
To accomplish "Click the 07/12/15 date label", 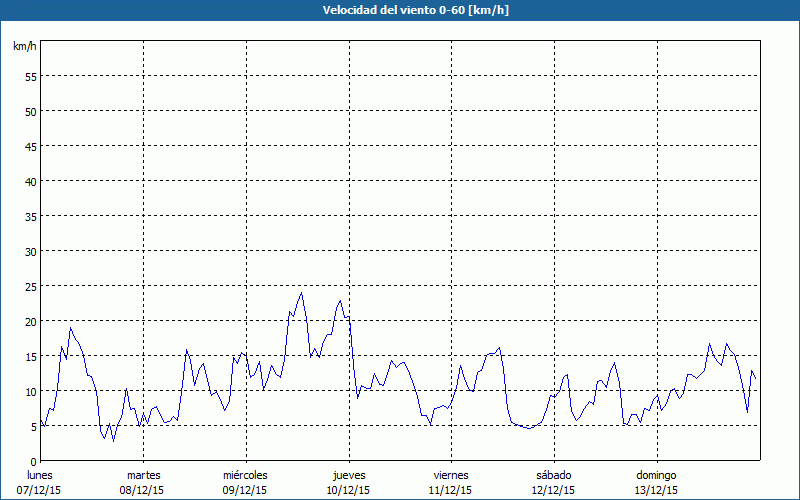I will 40,490.
